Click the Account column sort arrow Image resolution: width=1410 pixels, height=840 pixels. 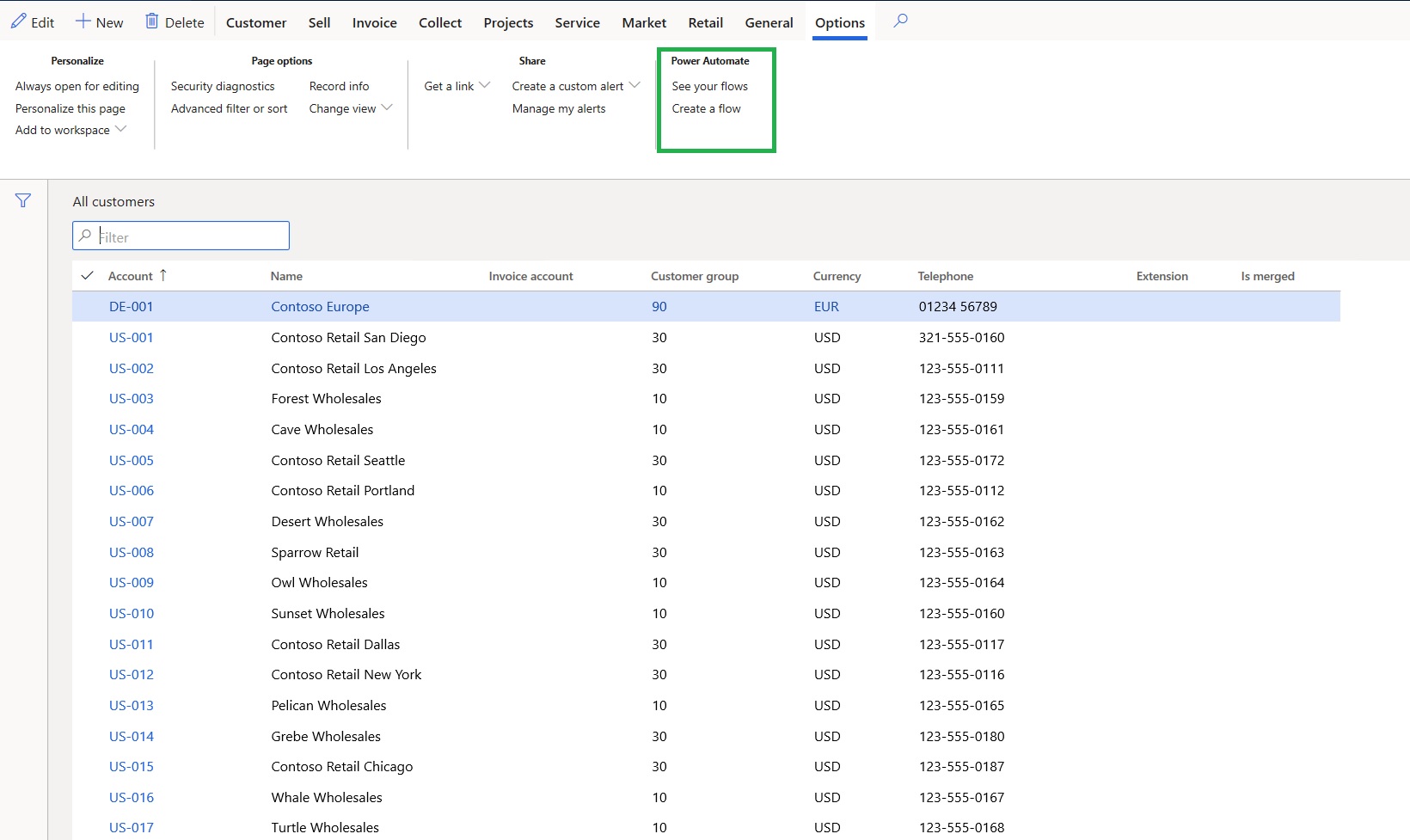pos(163,275)
